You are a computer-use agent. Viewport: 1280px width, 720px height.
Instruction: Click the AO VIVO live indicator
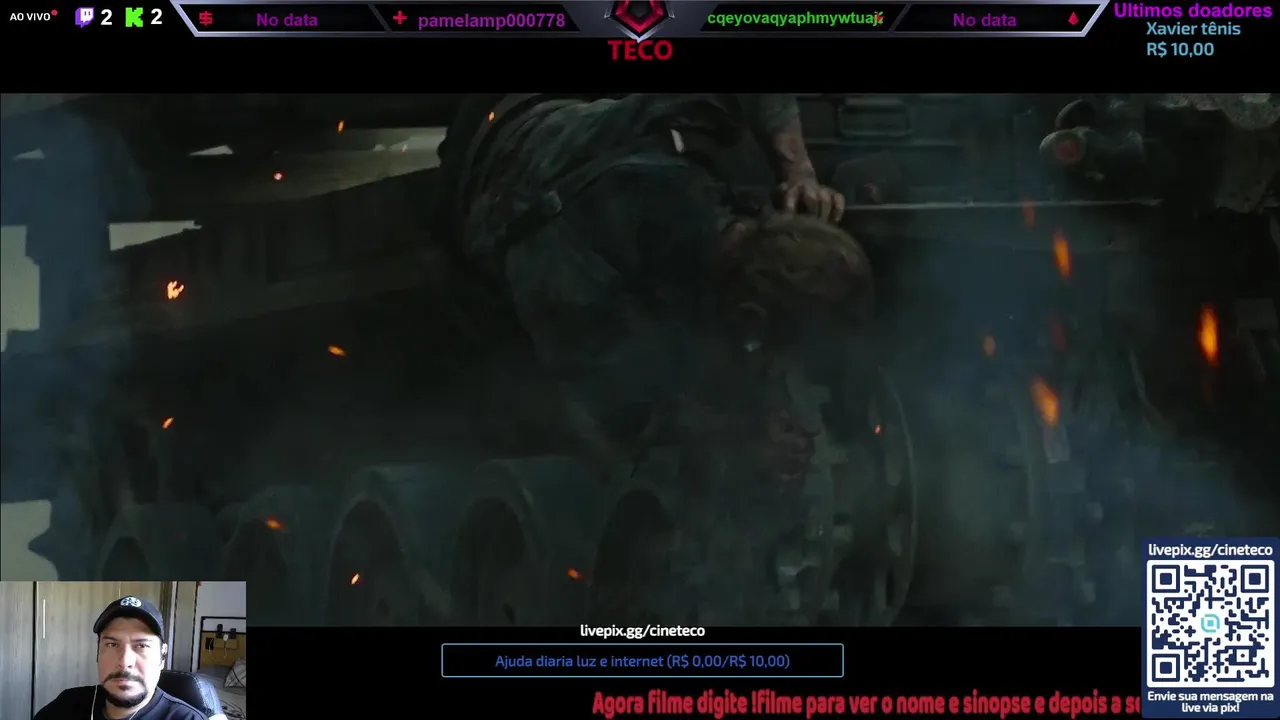pyautogui.click(x=33, y=17)
